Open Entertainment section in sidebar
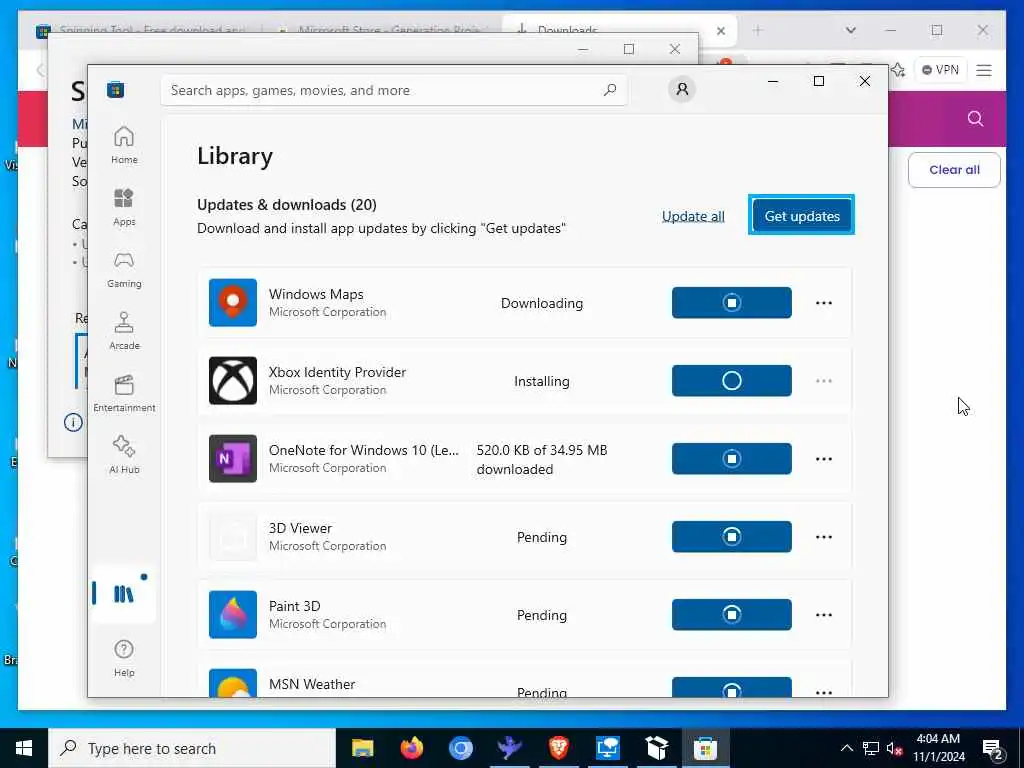 [x=124, y=393]
